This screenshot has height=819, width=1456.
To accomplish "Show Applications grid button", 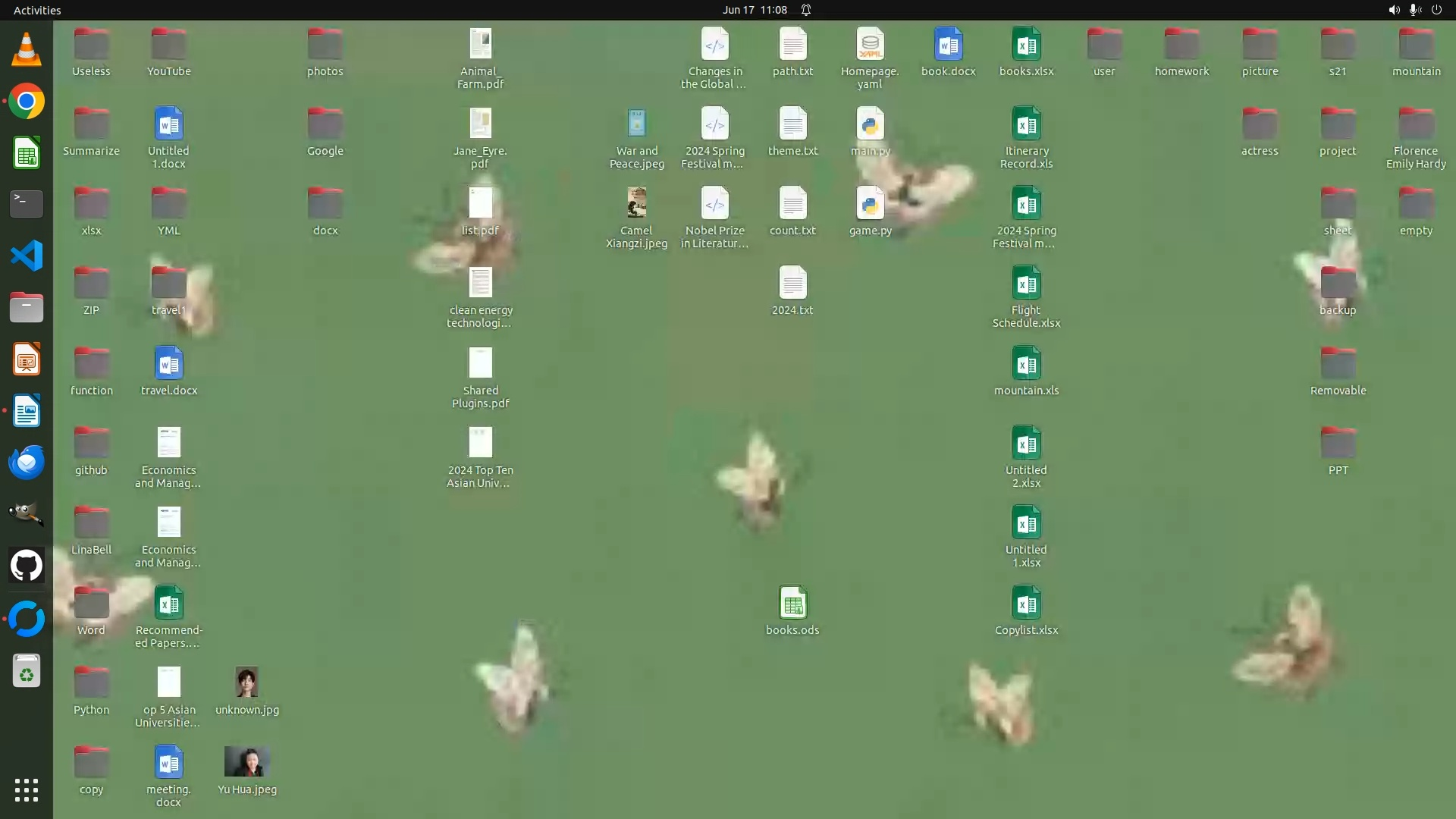I will [x=26, y=789].
